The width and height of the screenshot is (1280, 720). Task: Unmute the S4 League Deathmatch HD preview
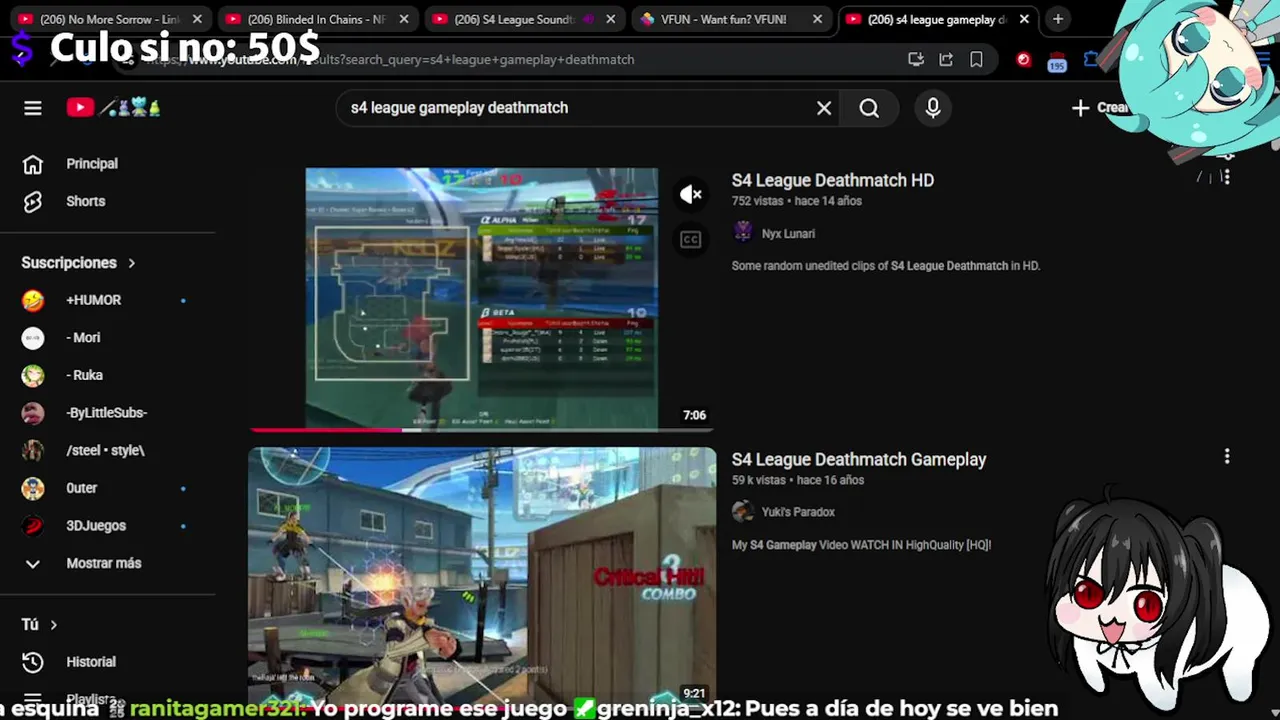(x=691, y=195)
